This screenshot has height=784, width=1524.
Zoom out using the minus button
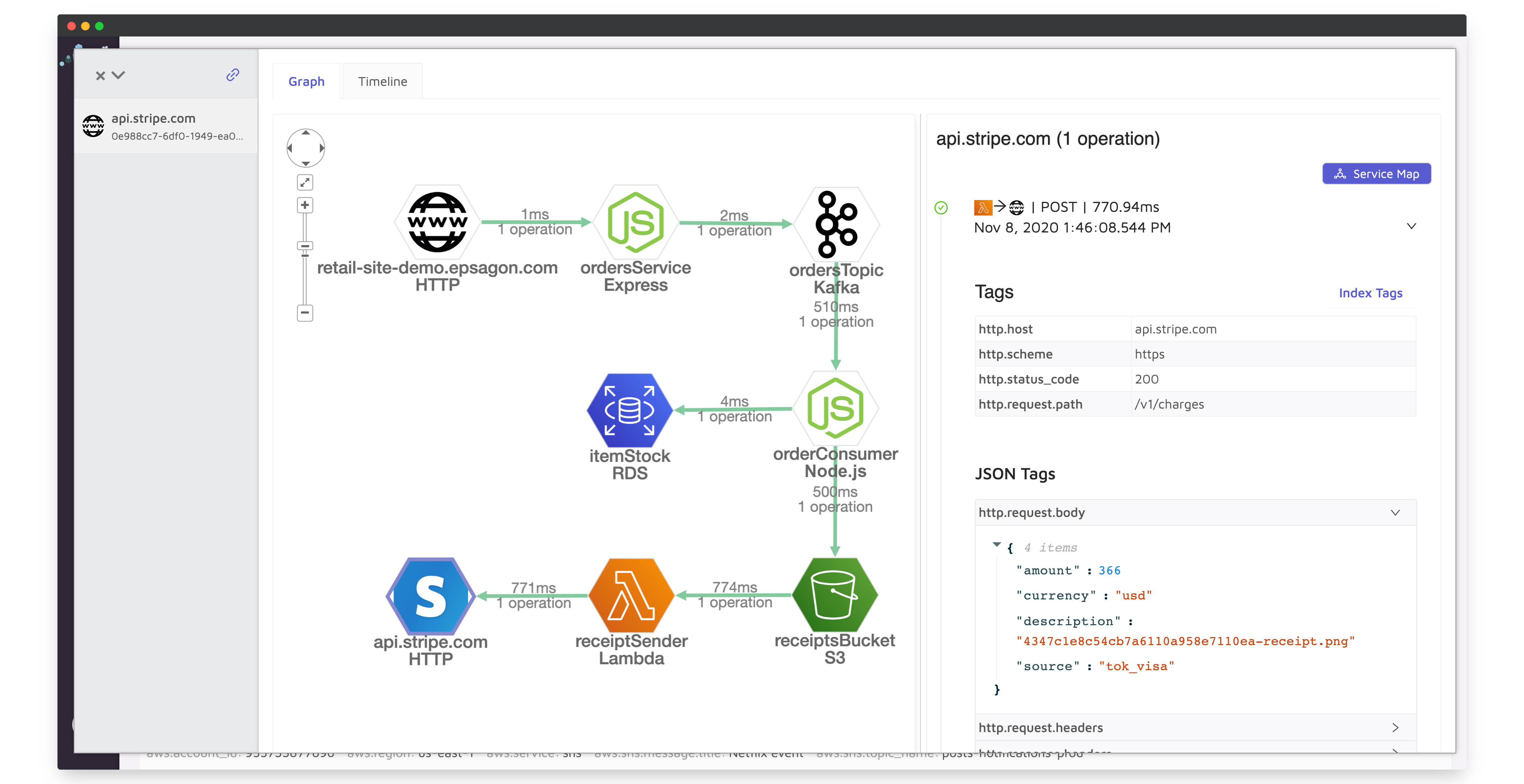click(305, 312)
